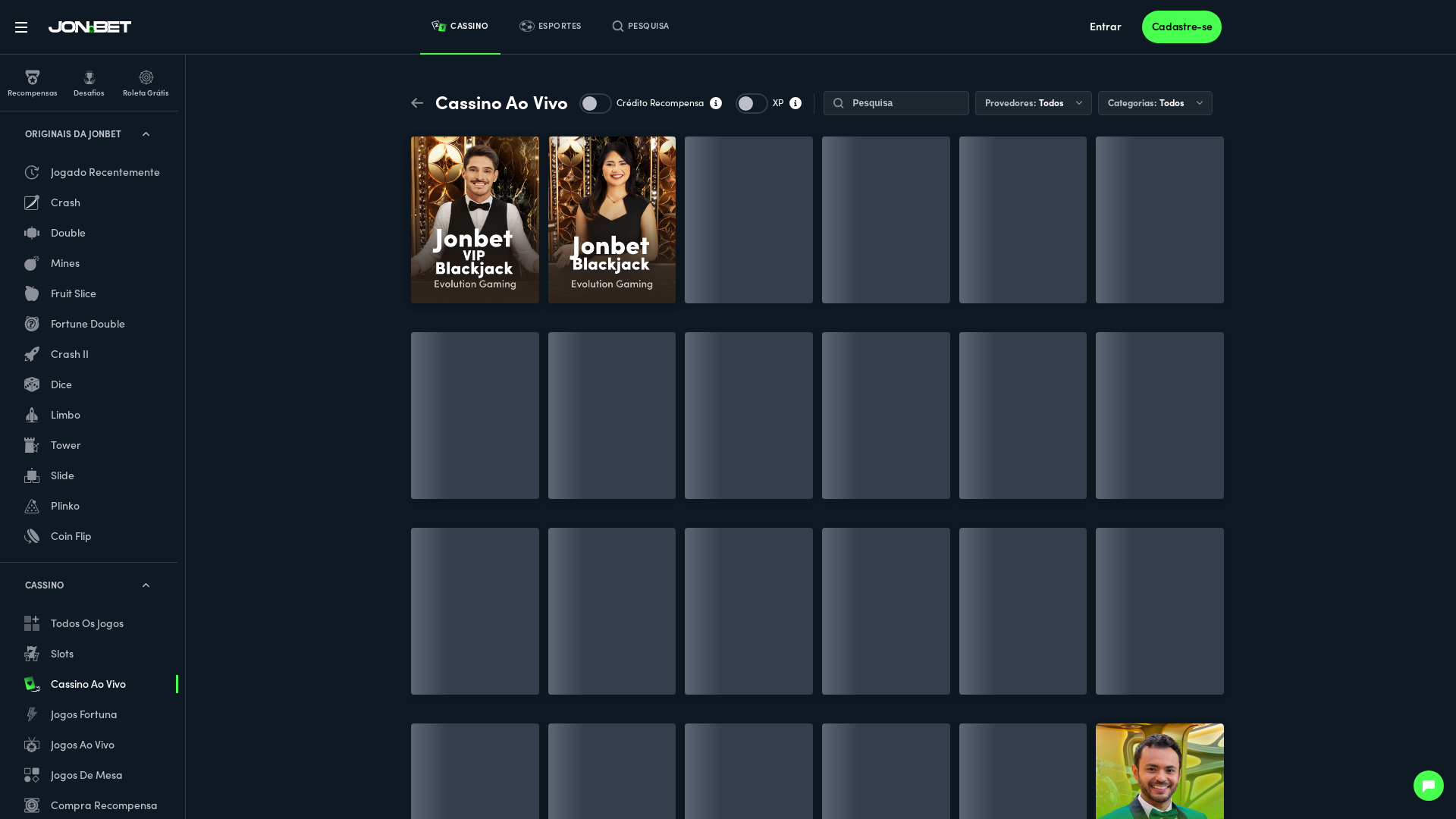This screenshot has height=819, width=1456.
Task: Show info about Crédito Recompensa
Action: click(716, 103)
